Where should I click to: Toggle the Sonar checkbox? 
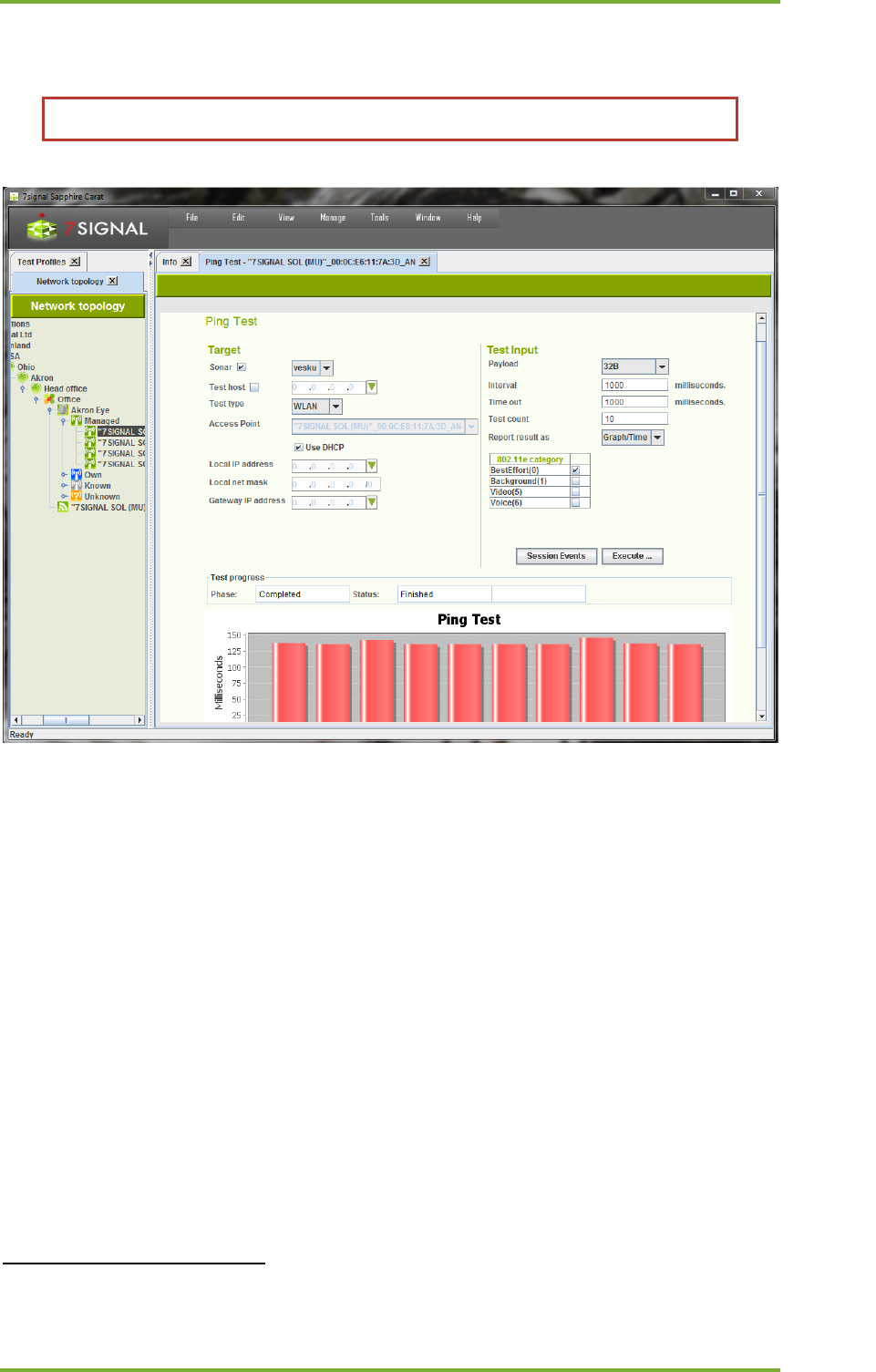pos(242,367)
